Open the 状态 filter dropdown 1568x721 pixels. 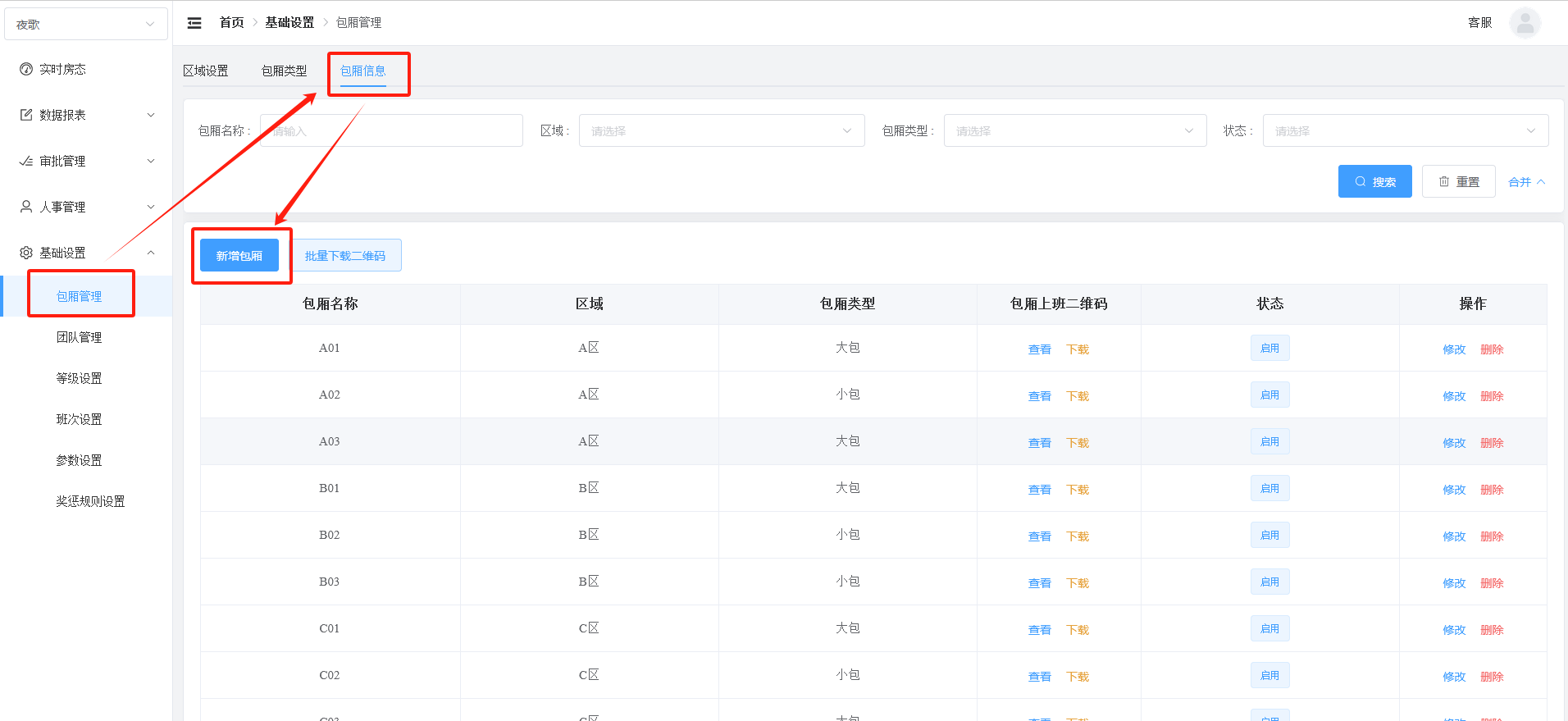(x=1406, y=130)
